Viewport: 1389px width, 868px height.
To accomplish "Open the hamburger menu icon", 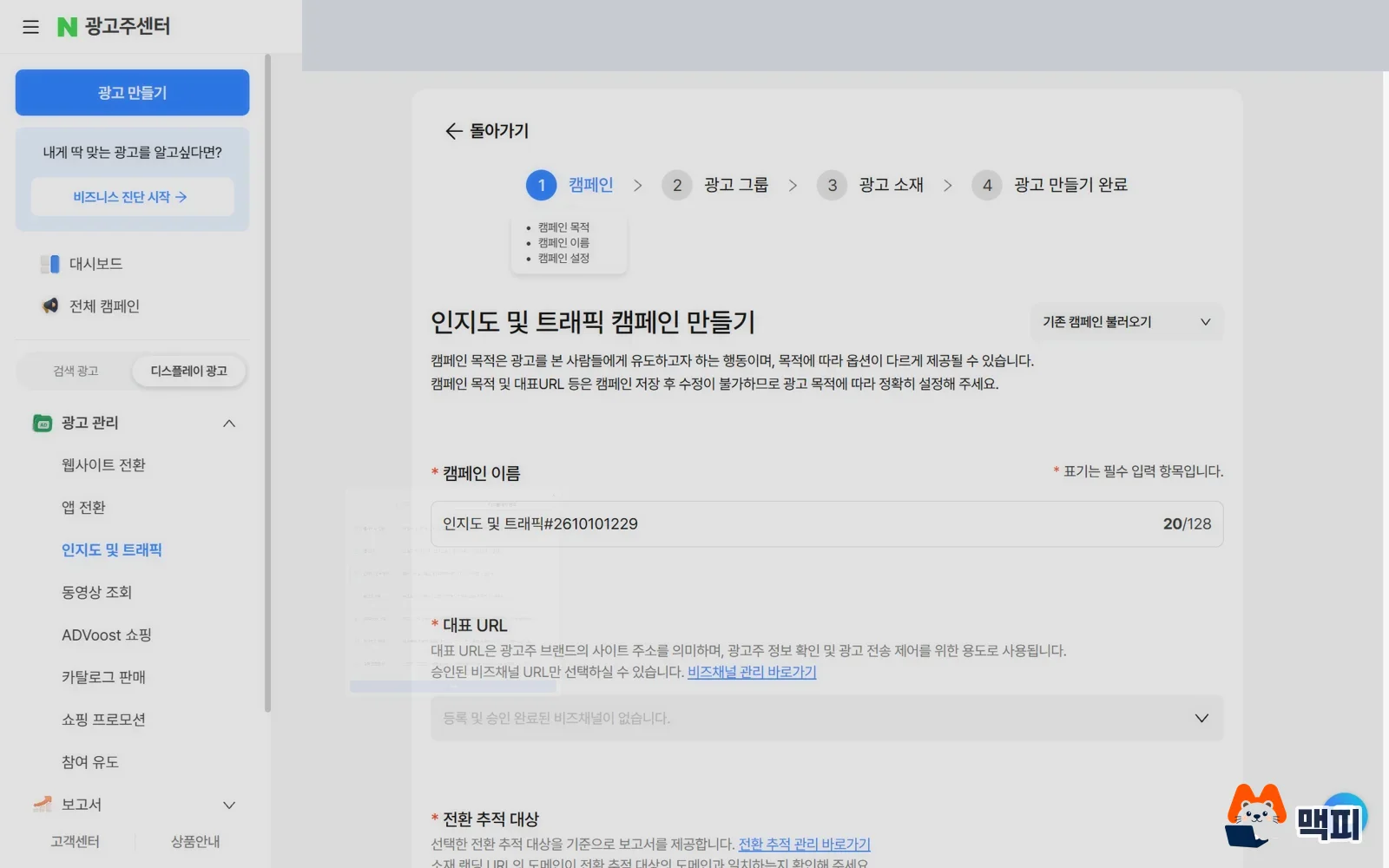I will (x=31, y=27).
